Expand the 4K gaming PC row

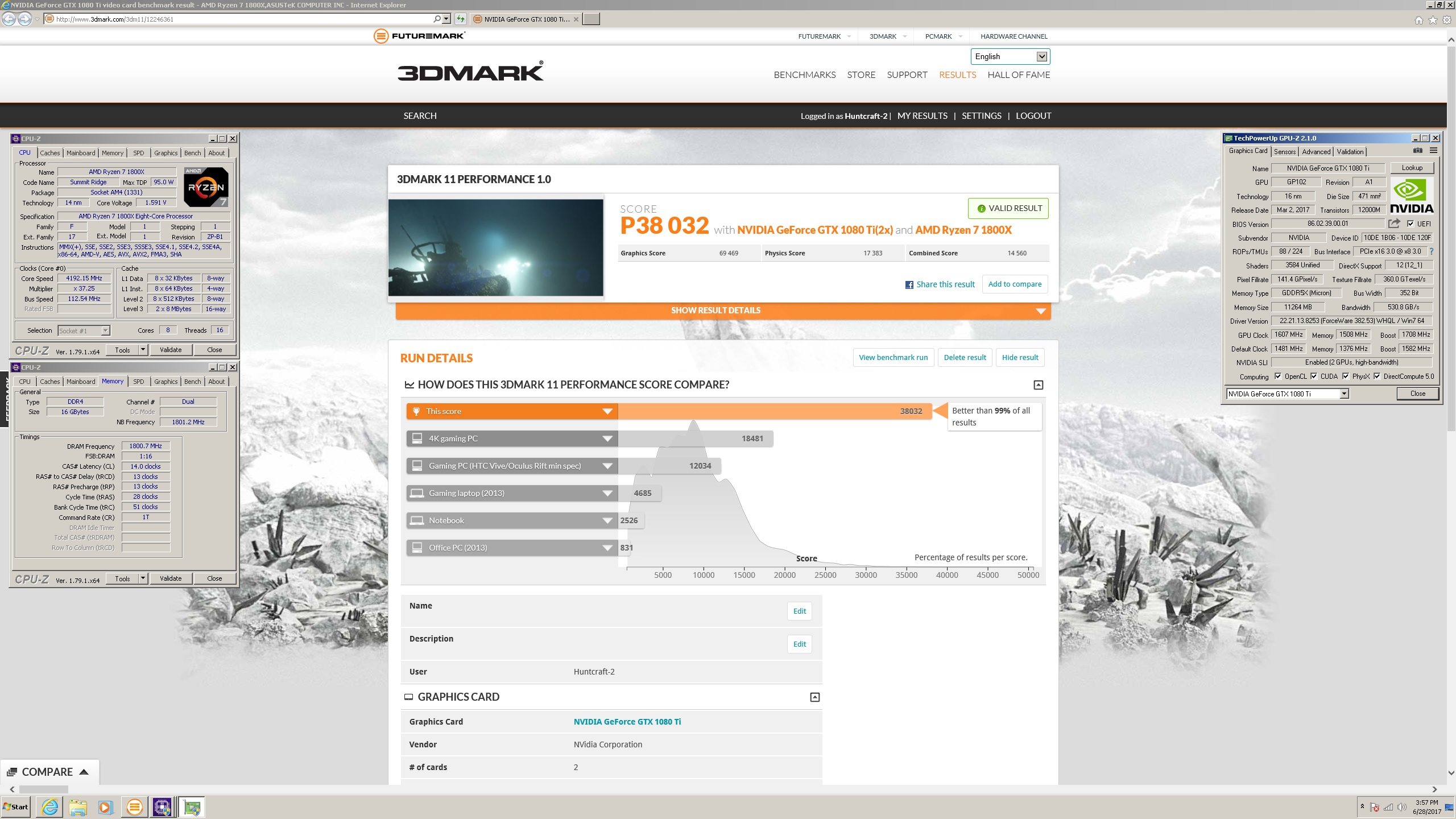point(607,439)
